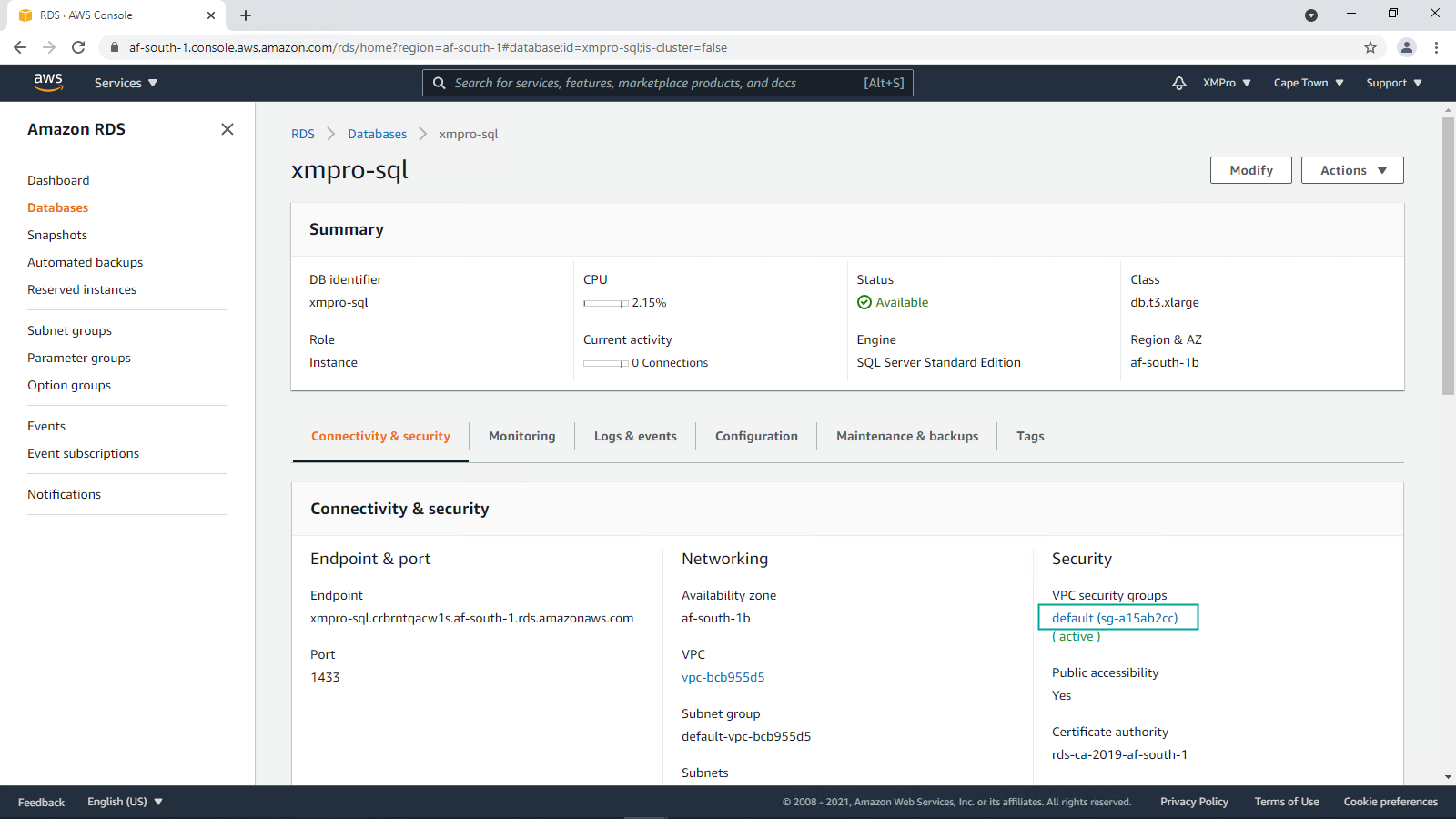Switch to the Monitoring tab
1456x819 pixels.
[521, 436]
